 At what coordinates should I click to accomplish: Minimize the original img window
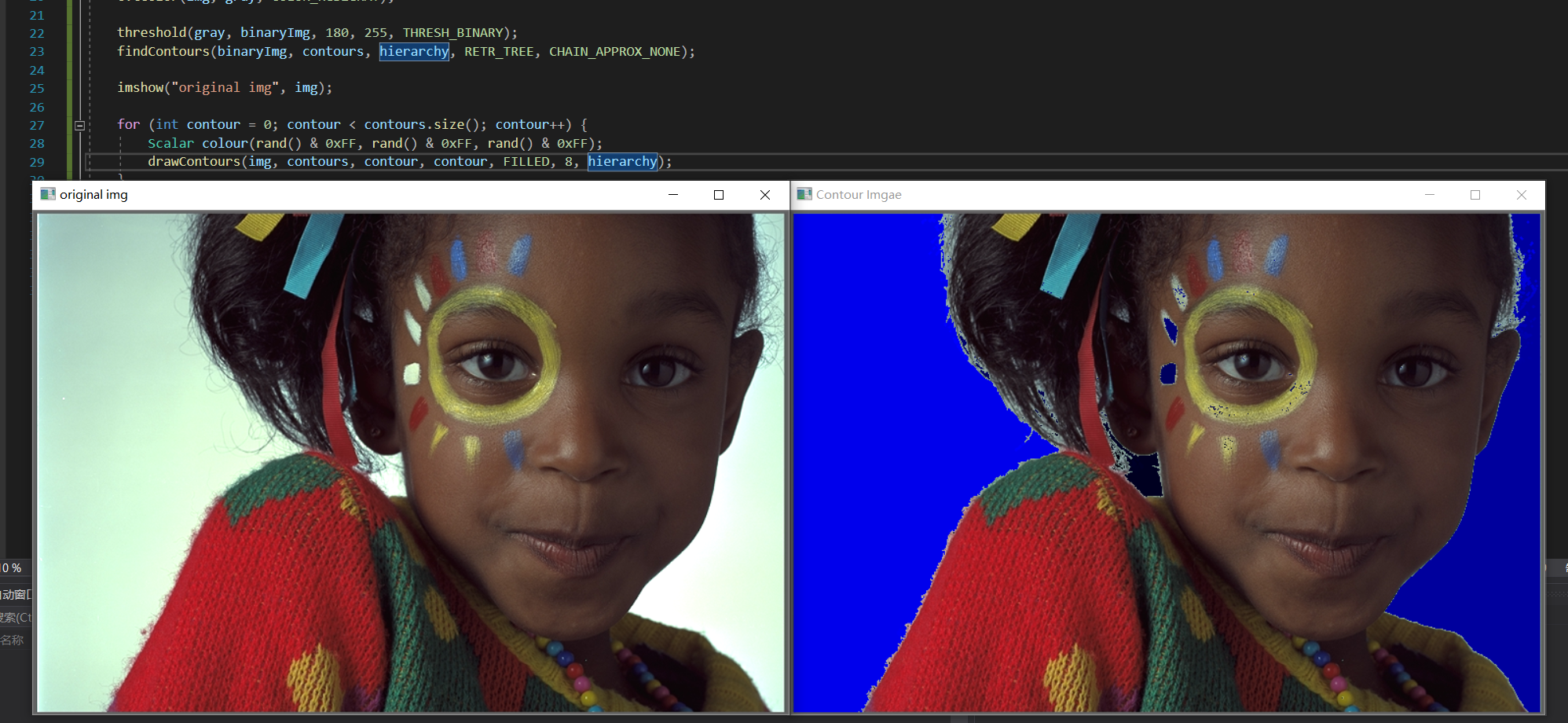pos(673,195)
